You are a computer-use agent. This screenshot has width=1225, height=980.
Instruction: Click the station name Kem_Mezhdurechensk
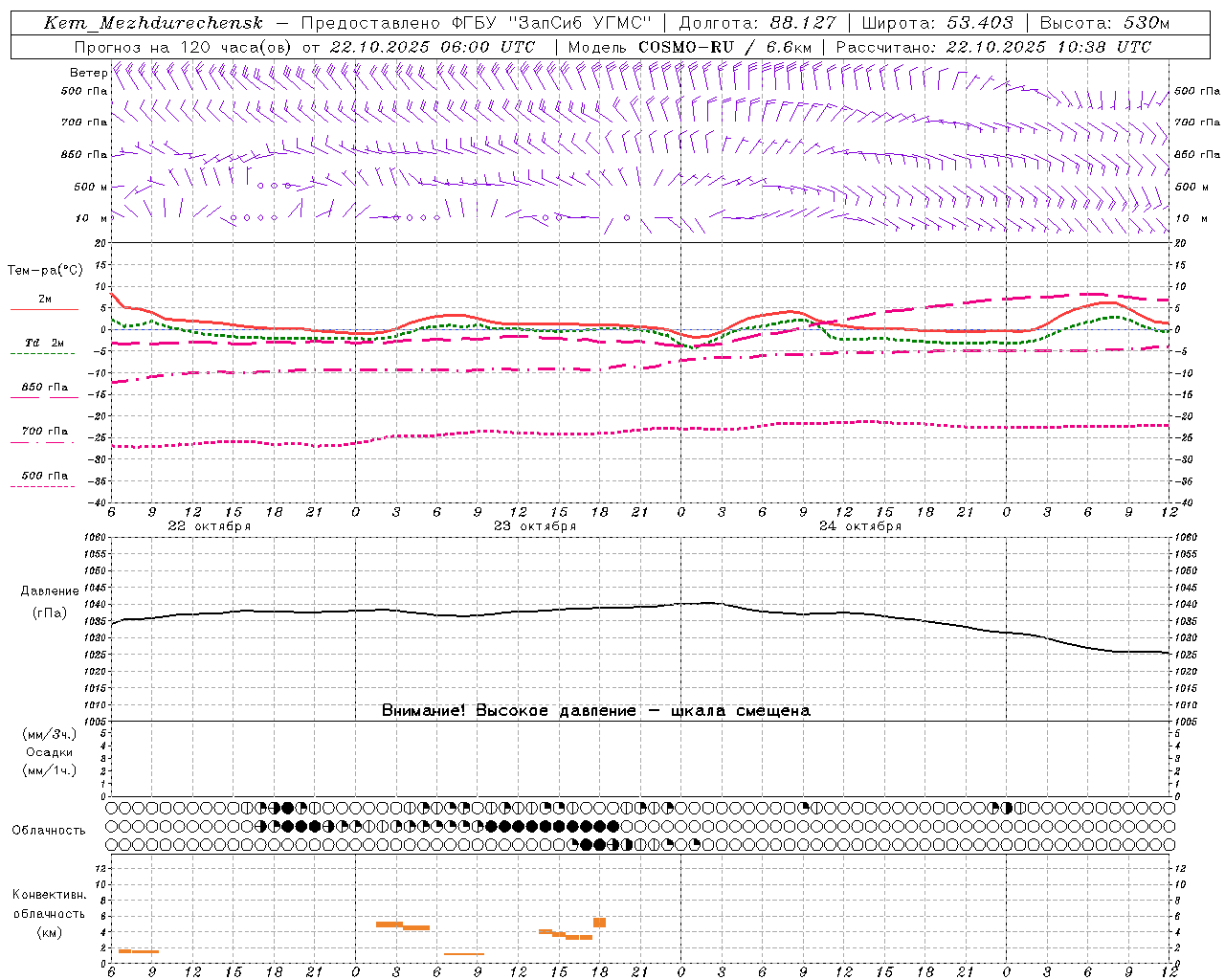(x=153, y=23)
